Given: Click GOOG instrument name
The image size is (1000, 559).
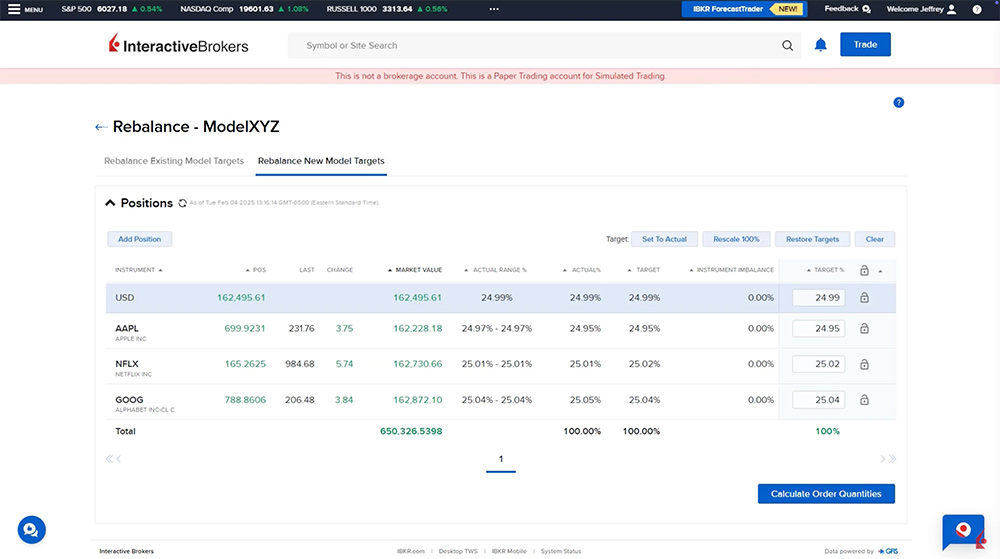Looking at the screenshot, I should pyautogui.click(x=129, y=400).
